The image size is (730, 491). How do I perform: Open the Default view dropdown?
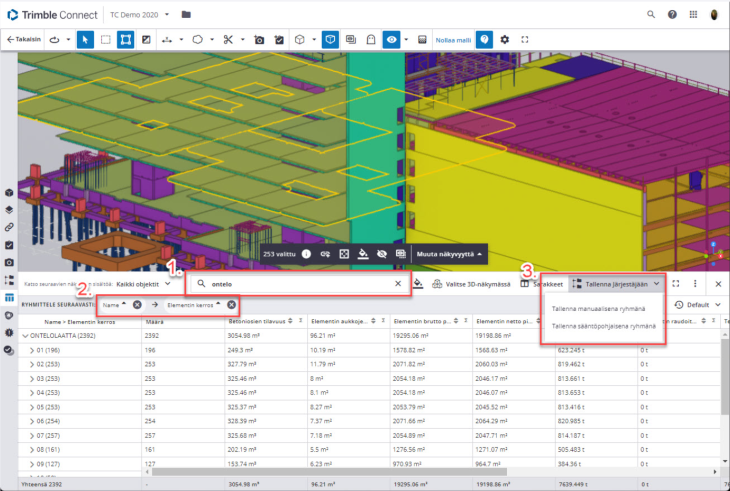(698, 305)
